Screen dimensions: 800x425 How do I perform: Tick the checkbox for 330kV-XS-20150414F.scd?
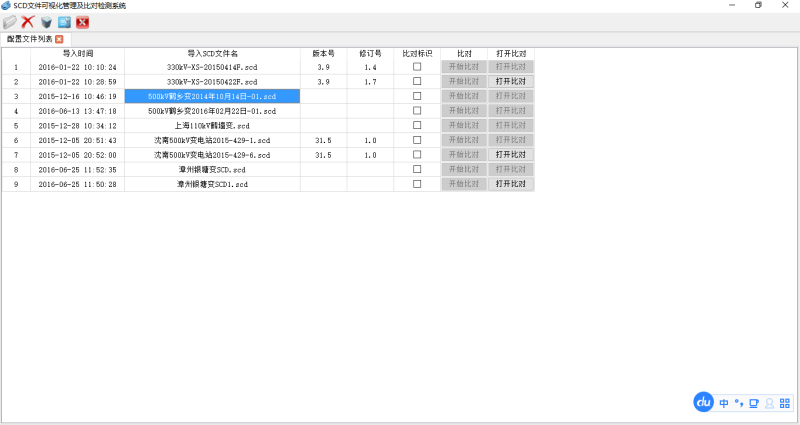(x=417, y=67)
